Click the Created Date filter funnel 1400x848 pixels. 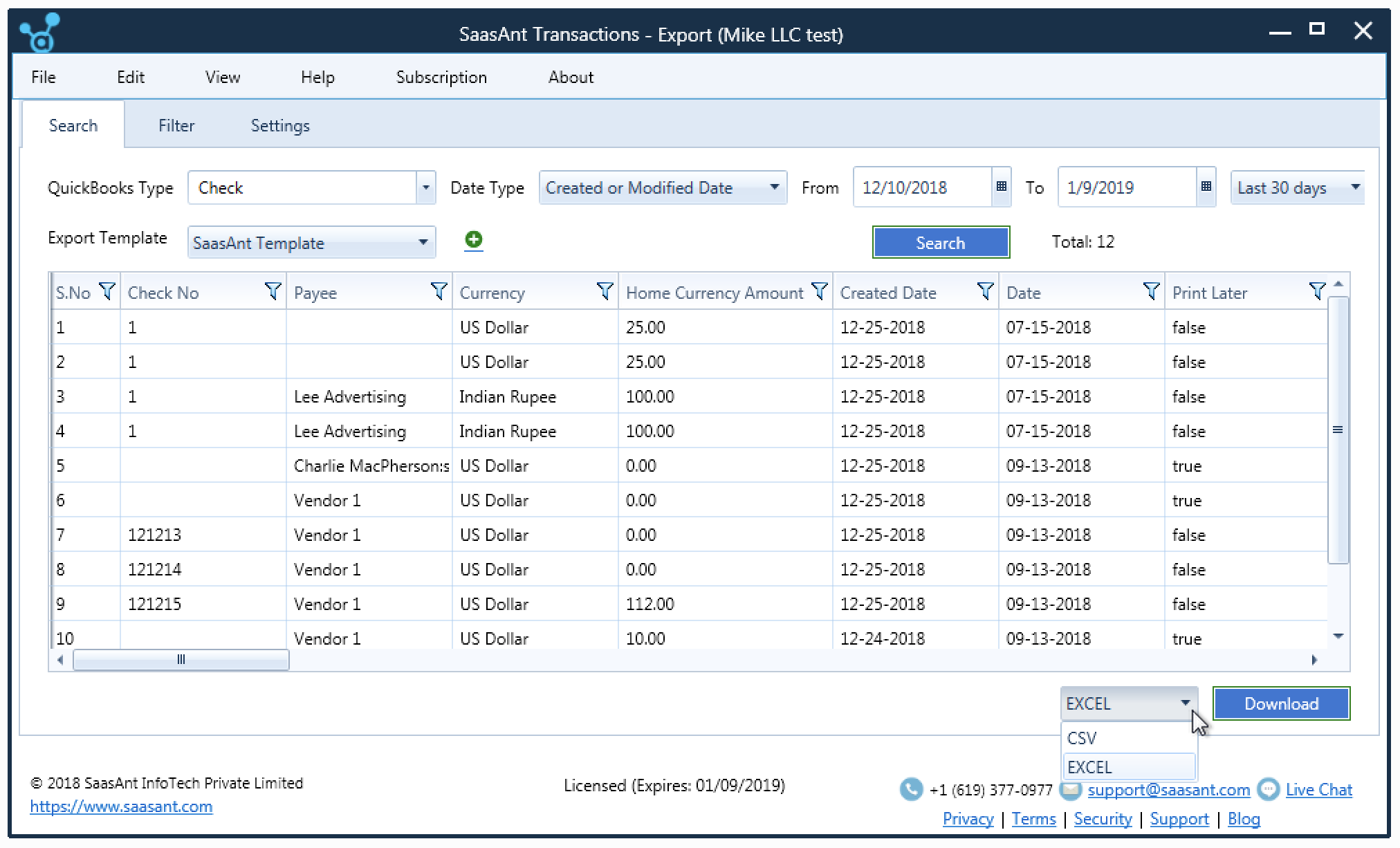(985, 292)
